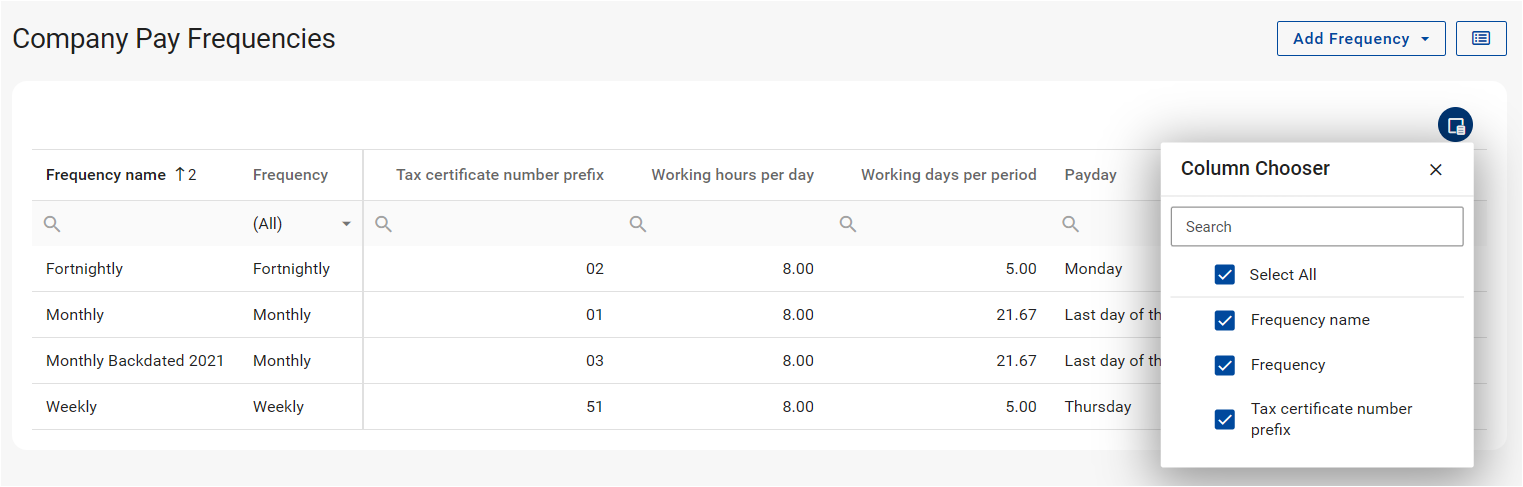Uncheck the Tax certificate number prefix checkbox
The width and height of the screenshot is (1523, 487).
1225,419
